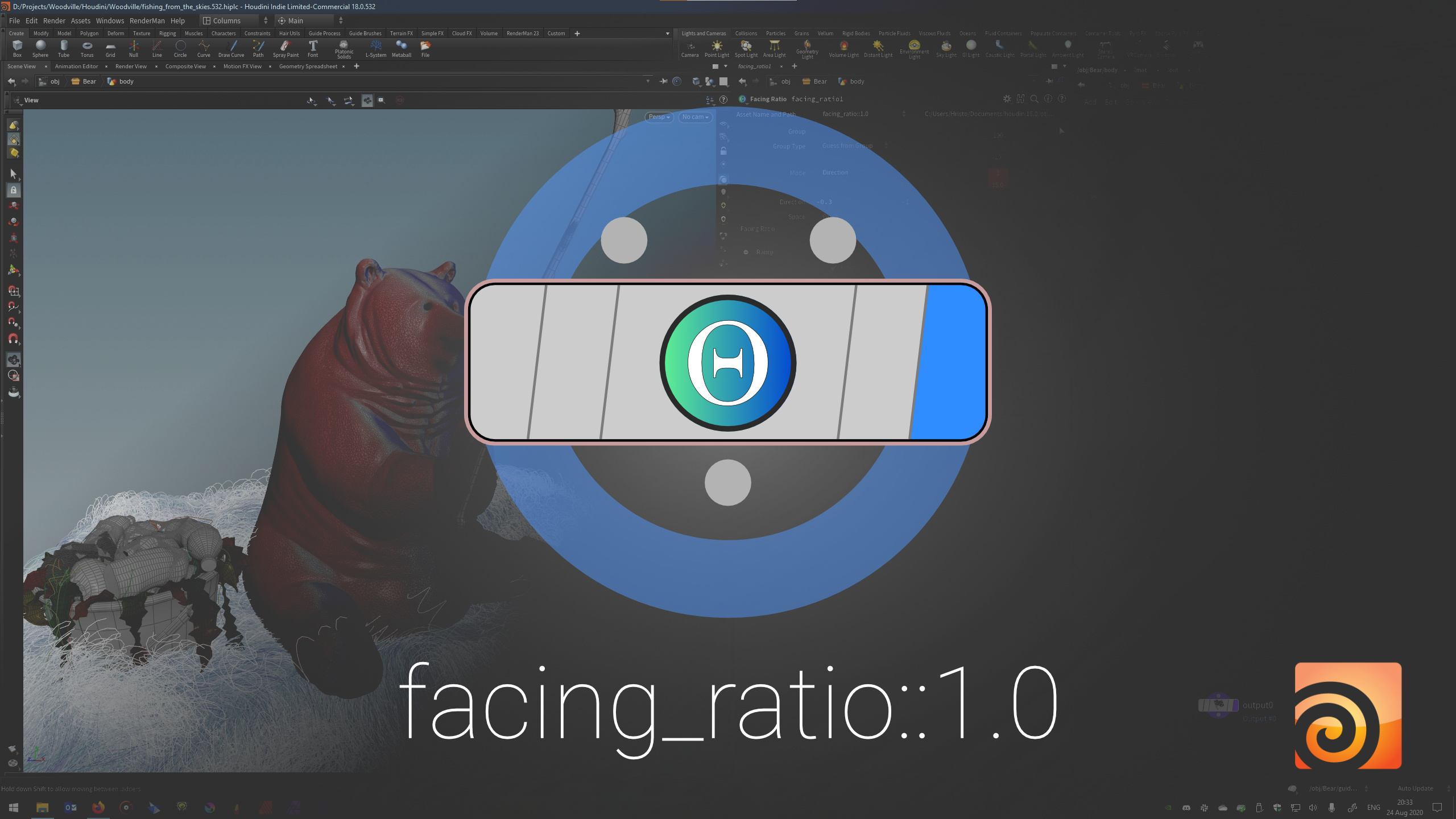Click the L-System shelf tool

375,48
